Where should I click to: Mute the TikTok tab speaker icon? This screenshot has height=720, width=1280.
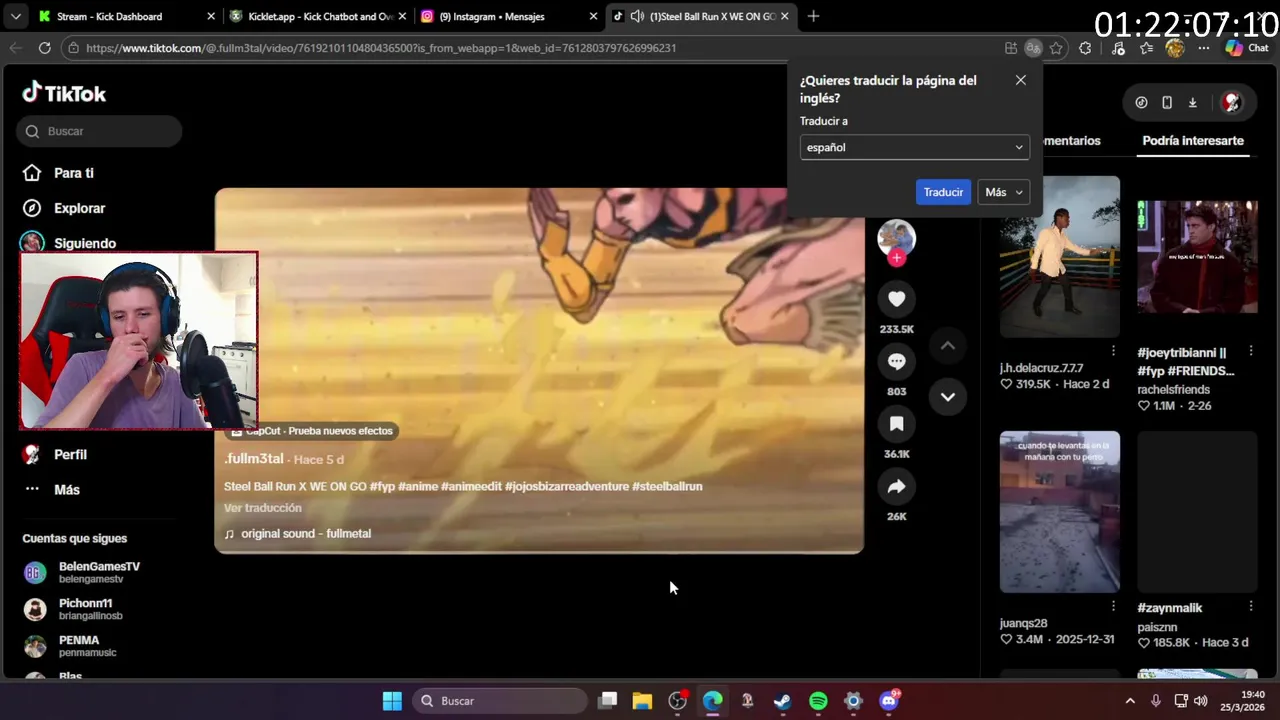(x=637, y=16)
